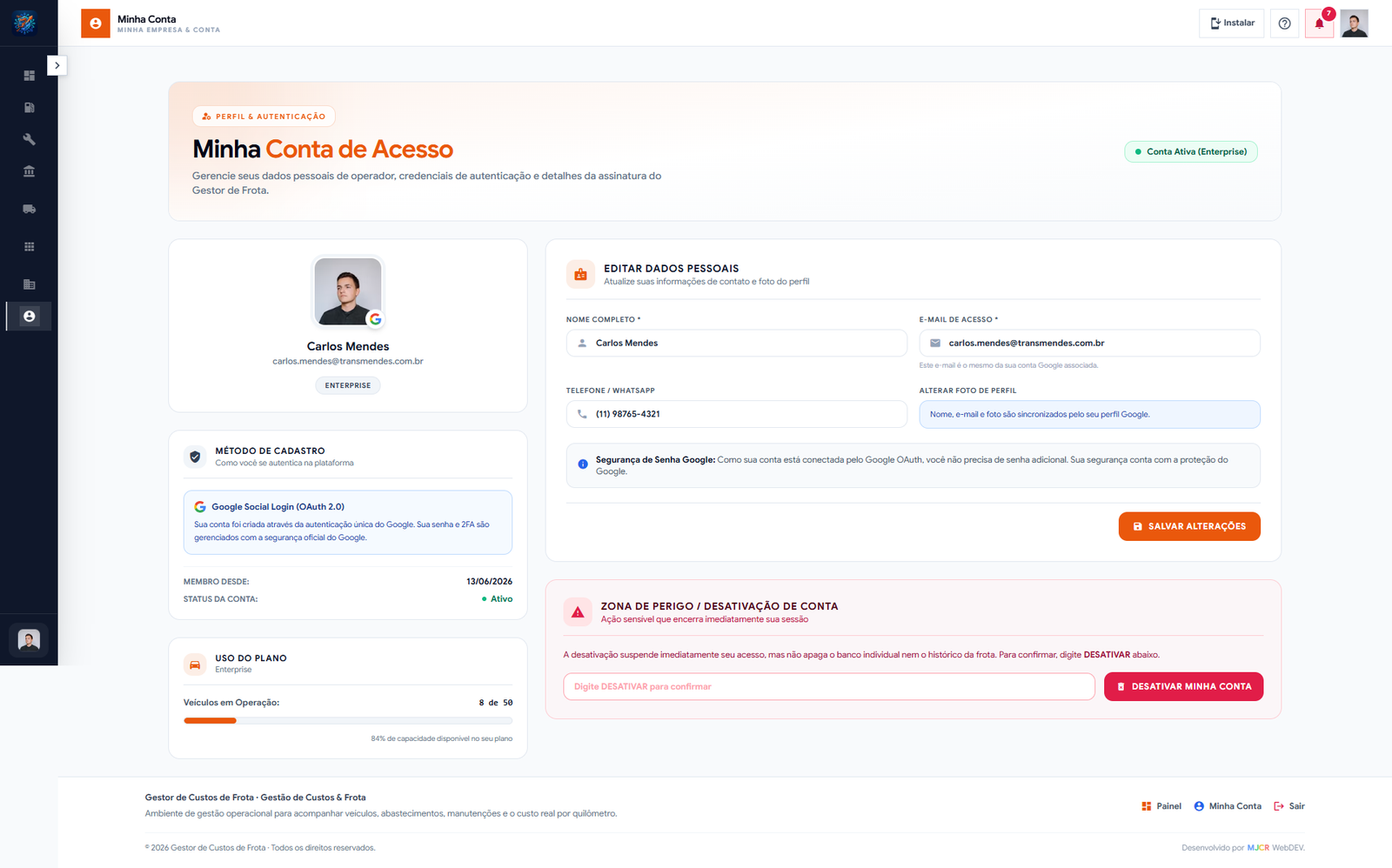Expand the sidebar with the chevron arrow
The width and height of the screenshot is (1392, 868).
57,65
